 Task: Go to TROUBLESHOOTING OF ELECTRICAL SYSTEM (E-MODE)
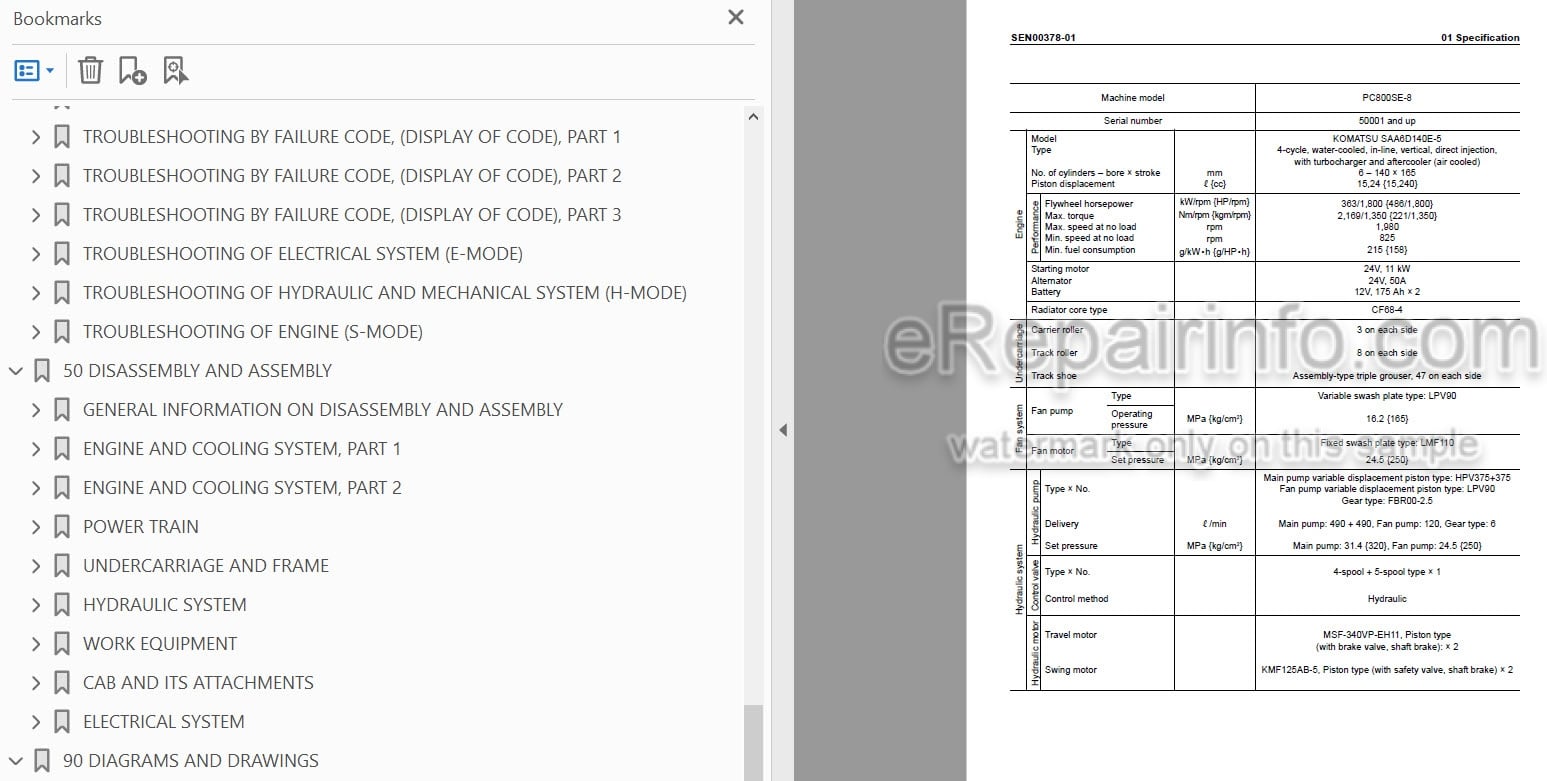pos(303,254)
